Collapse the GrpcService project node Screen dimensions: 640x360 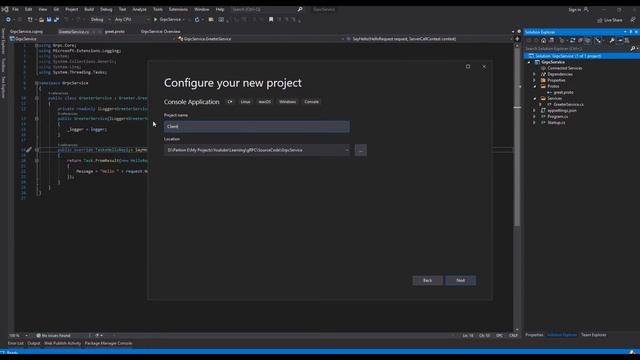coord(529,62)
